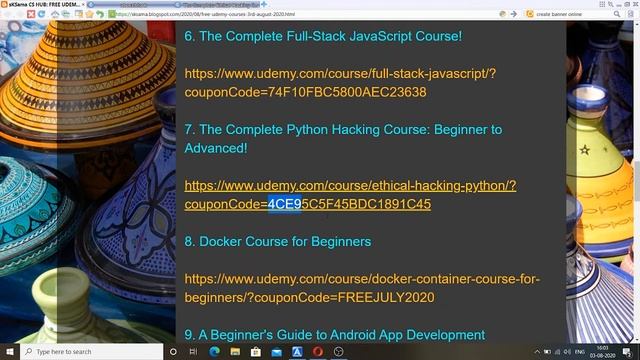Viewport: 640px width, 360px height.
Task: Click the address bar URL field
Action: [302, 14]
